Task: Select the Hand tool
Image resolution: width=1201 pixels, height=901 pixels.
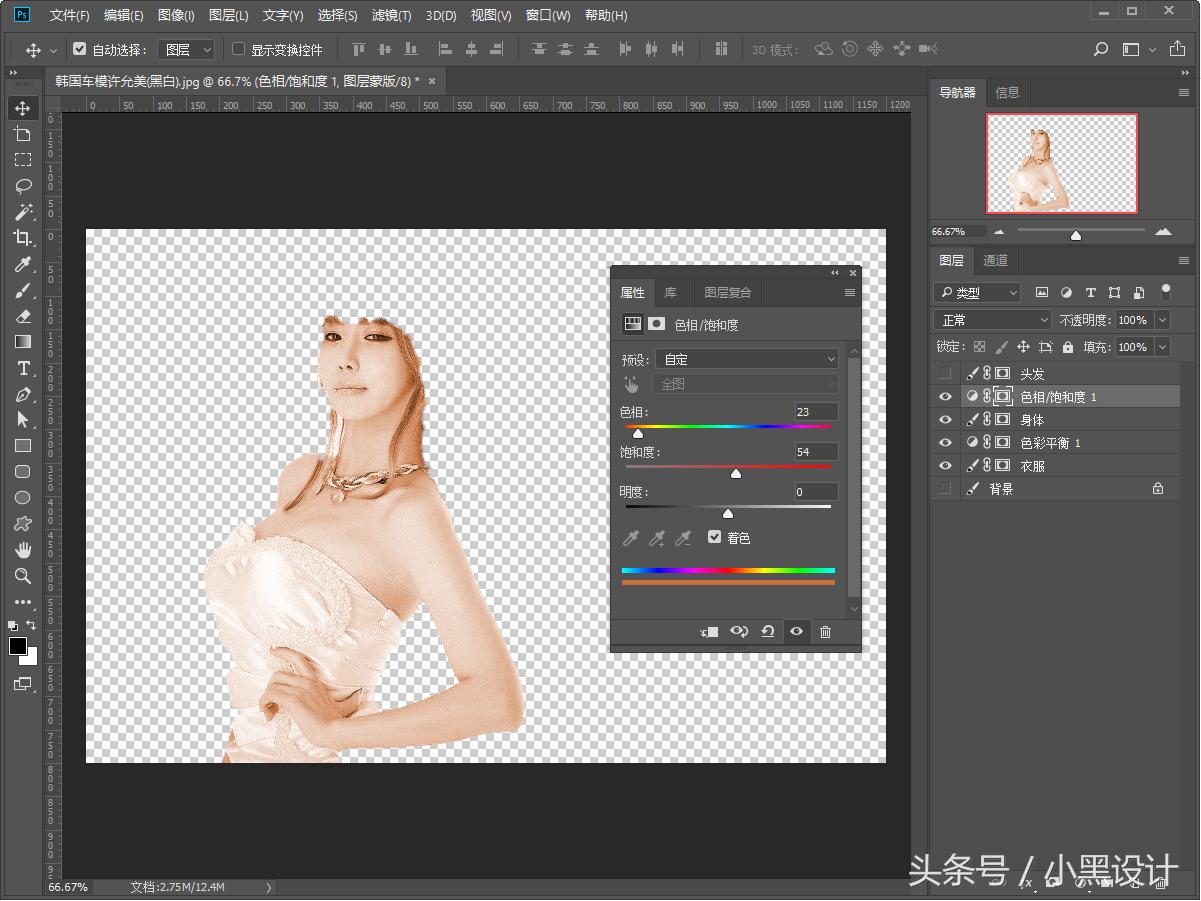Action: point(22,550)
